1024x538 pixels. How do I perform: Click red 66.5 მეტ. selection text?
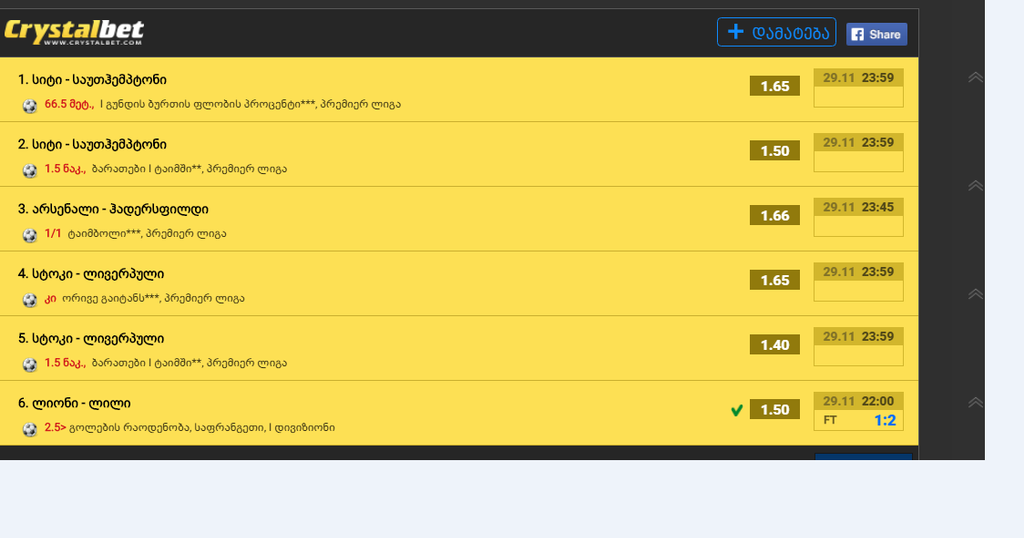[x=69, y=104]
